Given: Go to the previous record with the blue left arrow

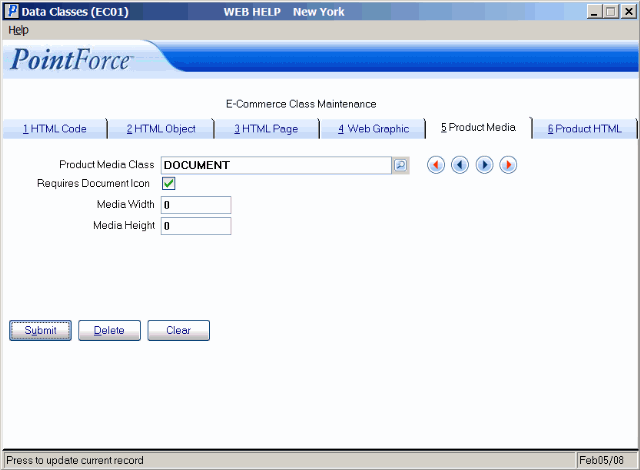Looking at the screenshot, I should (460, 165).
